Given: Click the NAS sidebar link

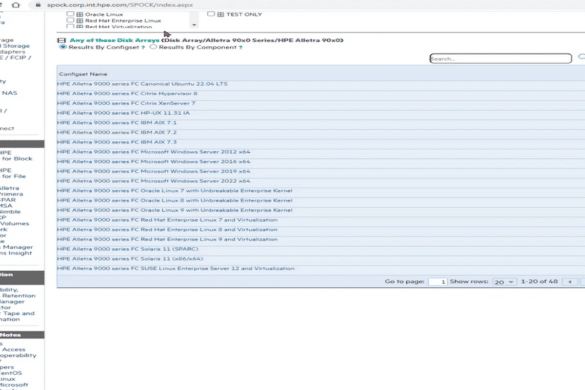Looking at the screenshot, I should [x=10, y=93].
